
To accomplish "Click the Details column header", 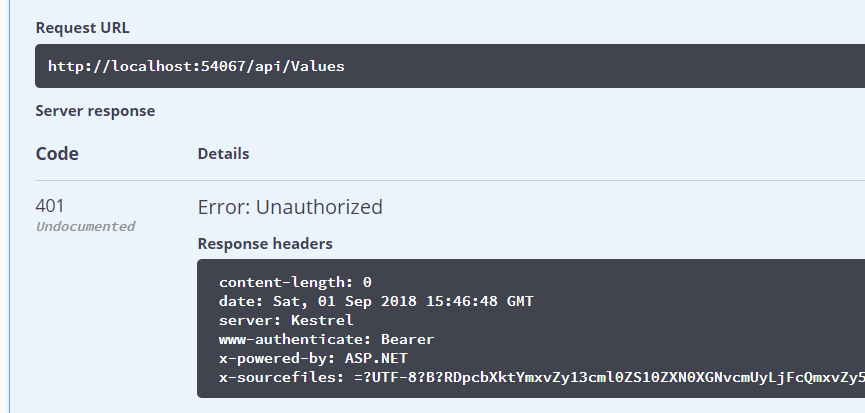I will click(x=223, y=154).
